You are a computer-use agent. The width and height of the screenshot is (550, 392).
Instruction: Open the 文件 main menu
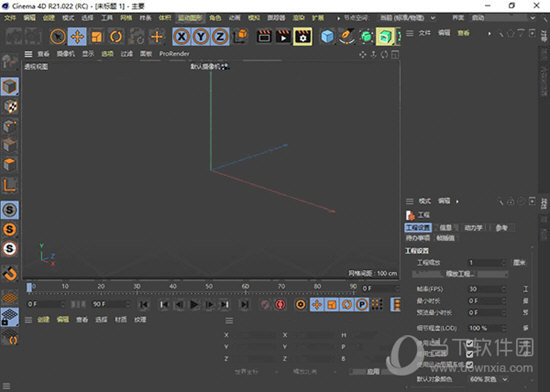[x=10, y=18]
